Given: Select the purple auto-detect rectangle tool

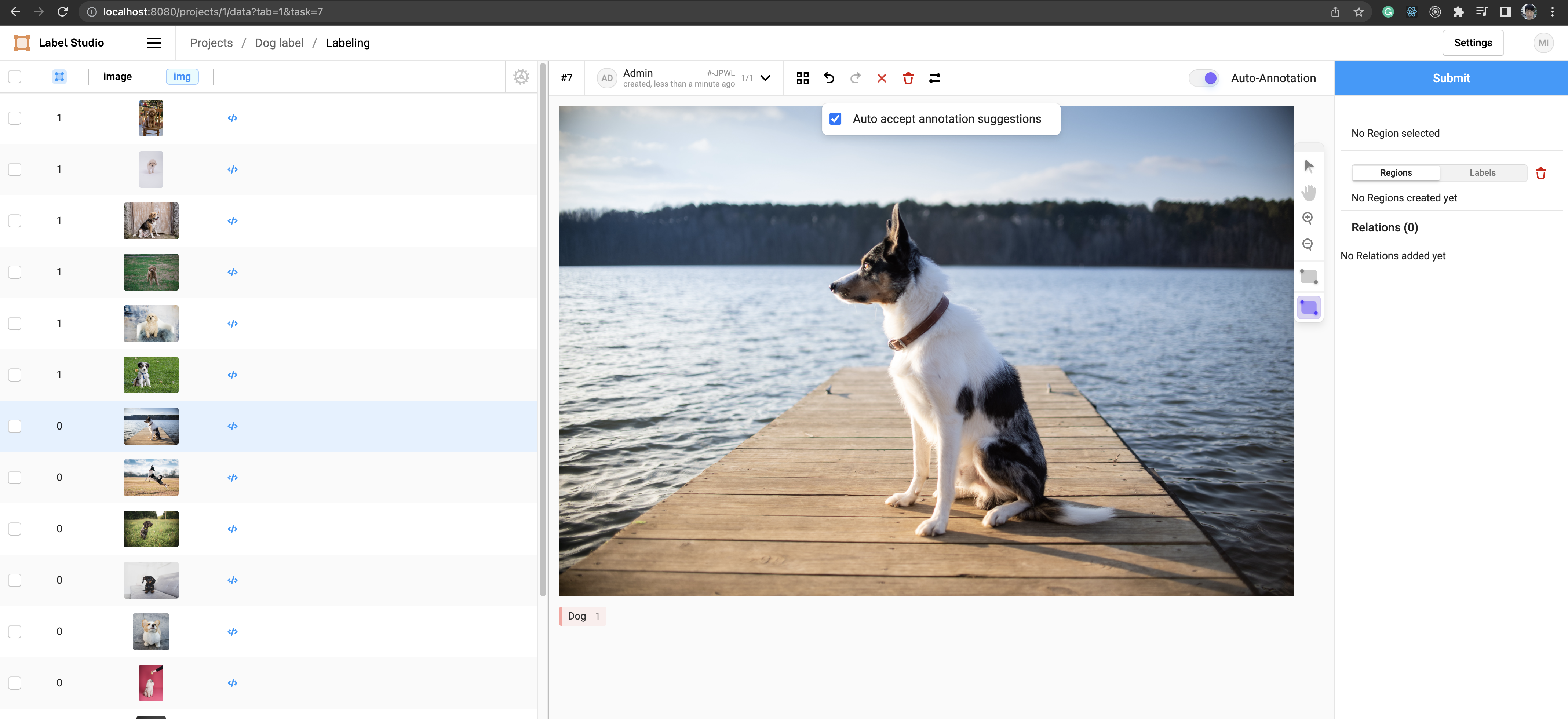Looking at the screenshot, I should pyautogui.click(x=1308, y=307).
